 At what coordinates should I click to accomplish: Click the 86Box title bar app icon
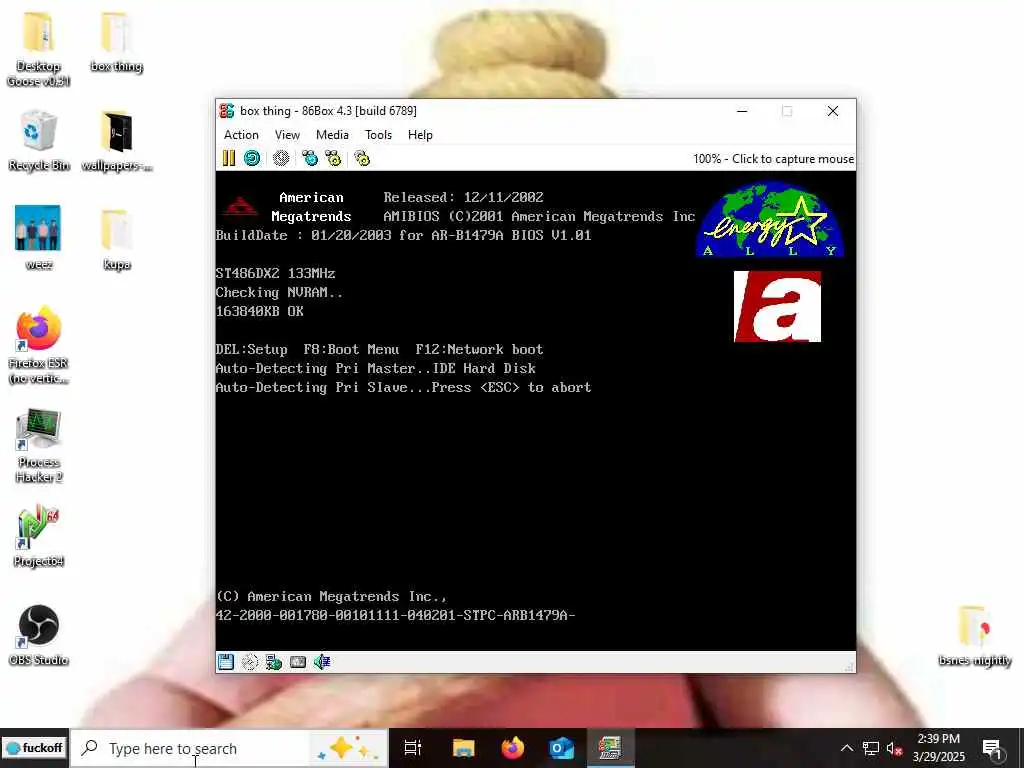227,111
